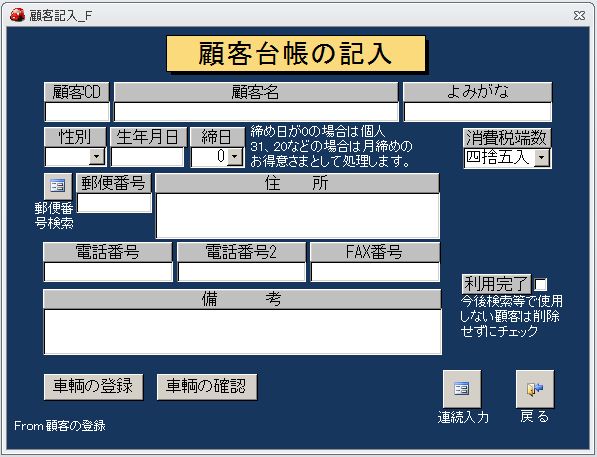Click the よみがな header label
Viewport: 597px width, 457px height.
(x=477, y=92)
